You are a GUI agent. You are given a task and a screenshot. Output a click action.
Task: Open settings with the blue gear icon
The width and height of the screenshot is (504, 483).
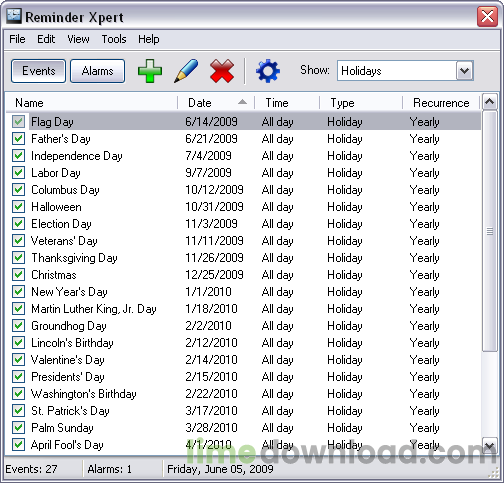268,71
